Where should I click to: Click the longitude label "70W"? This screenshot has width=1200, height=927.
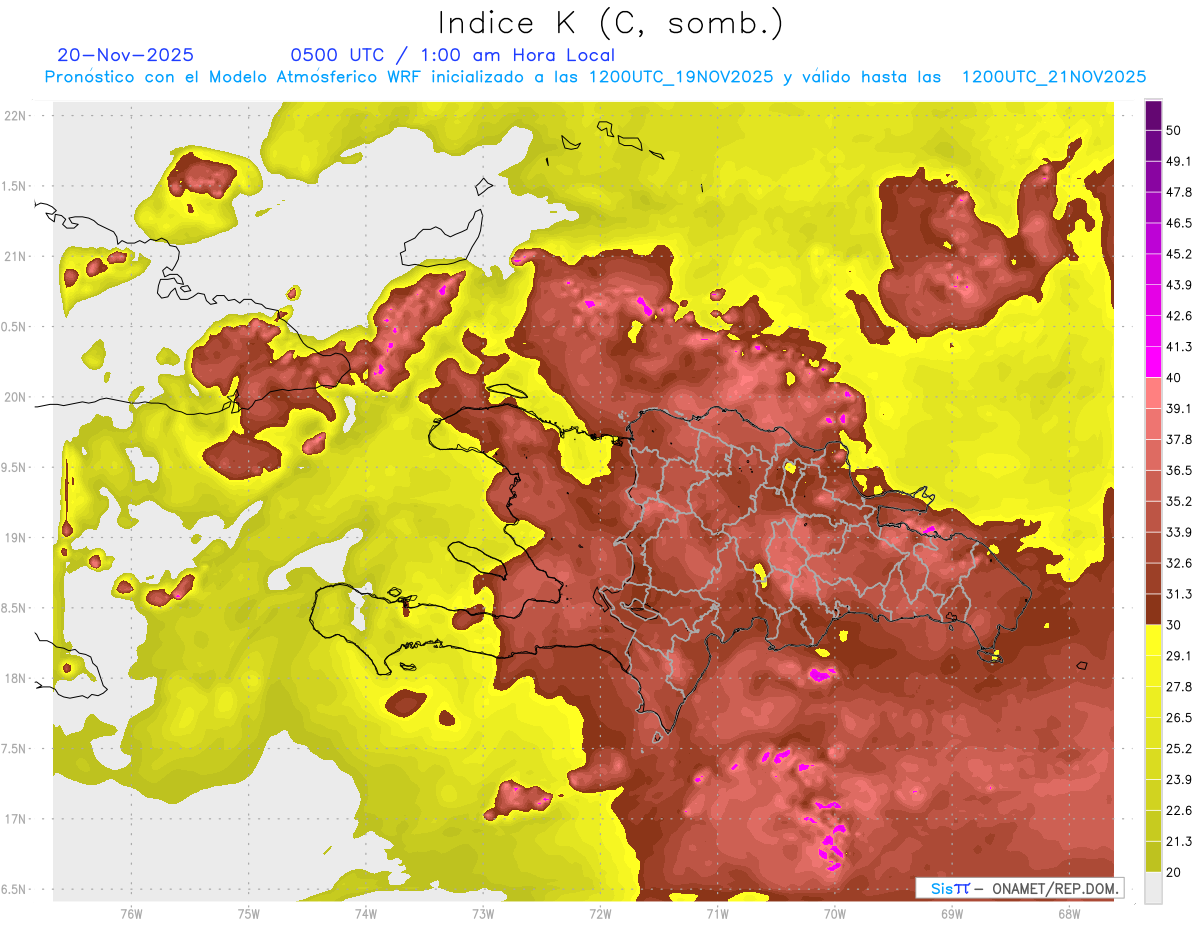(x=835, y=914)
